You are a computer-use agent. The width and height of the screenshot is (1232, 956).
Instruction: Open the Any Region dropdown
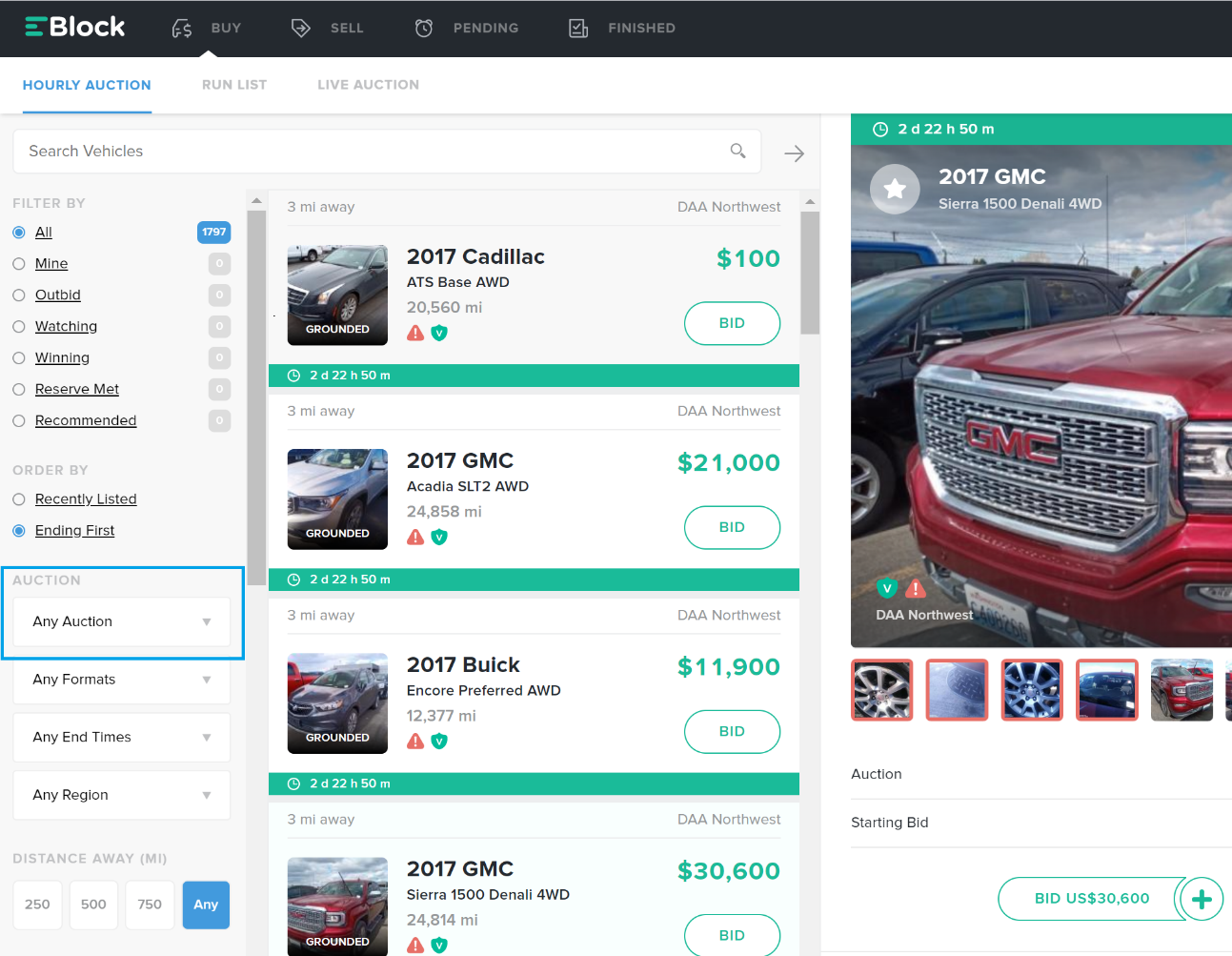[x=122, y=795]
